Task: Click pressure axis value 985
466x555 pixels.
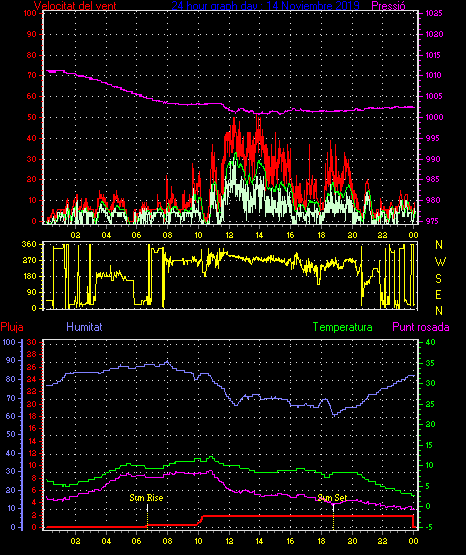Action: coord(432,179)
